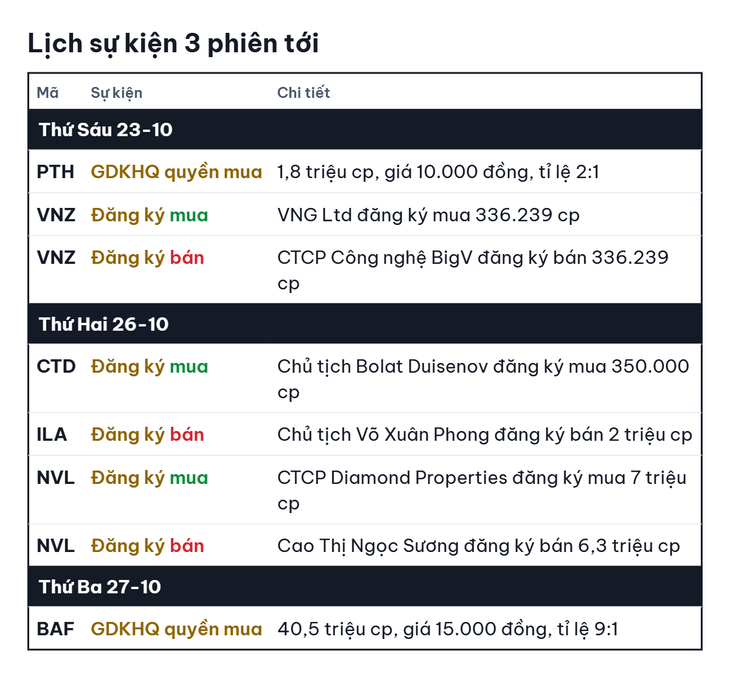Select the first VNZ stock code
This screenshot has height=673, width=730.
(x=56, y=215)
